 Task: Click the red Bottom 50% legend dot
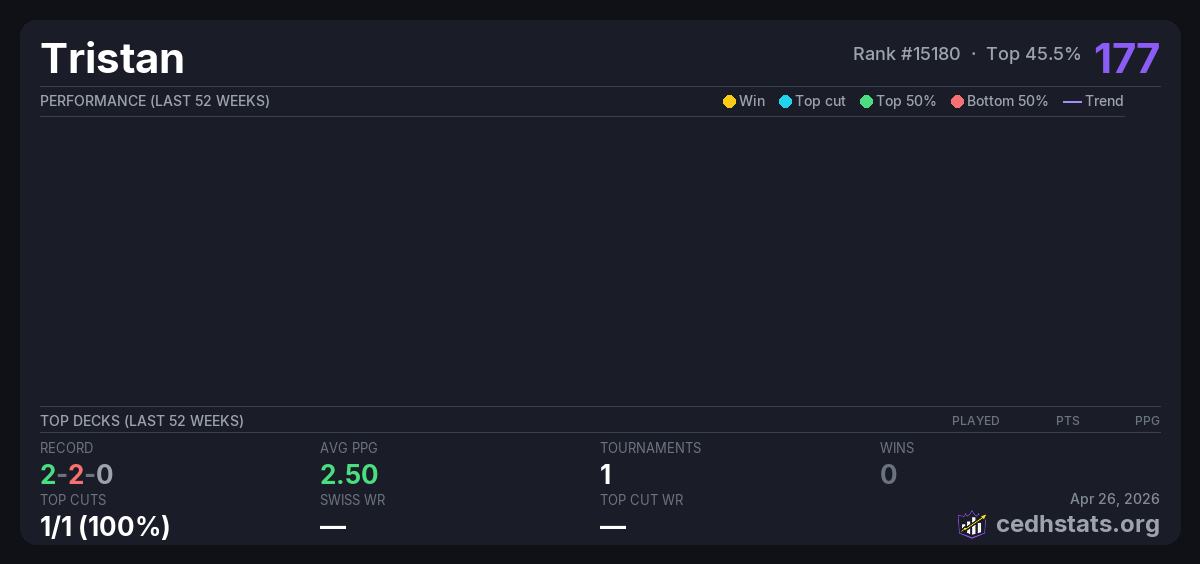(957, 101)
